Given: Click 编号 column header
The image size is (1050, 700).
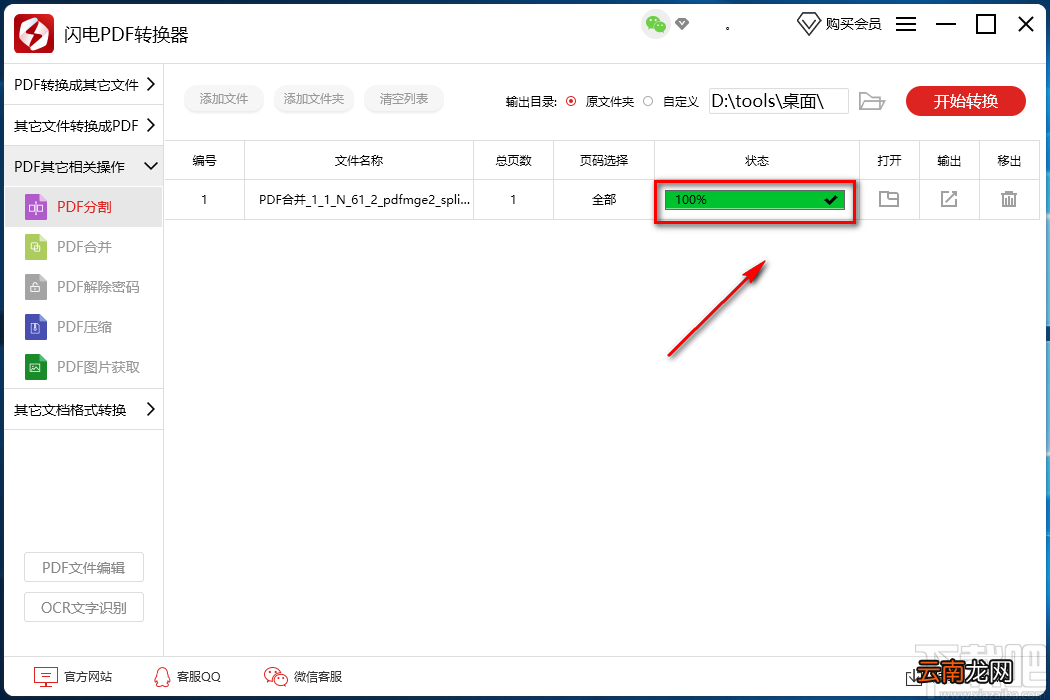Looking at the screenshot, I should pyautogui.click(x=204, y=161).
